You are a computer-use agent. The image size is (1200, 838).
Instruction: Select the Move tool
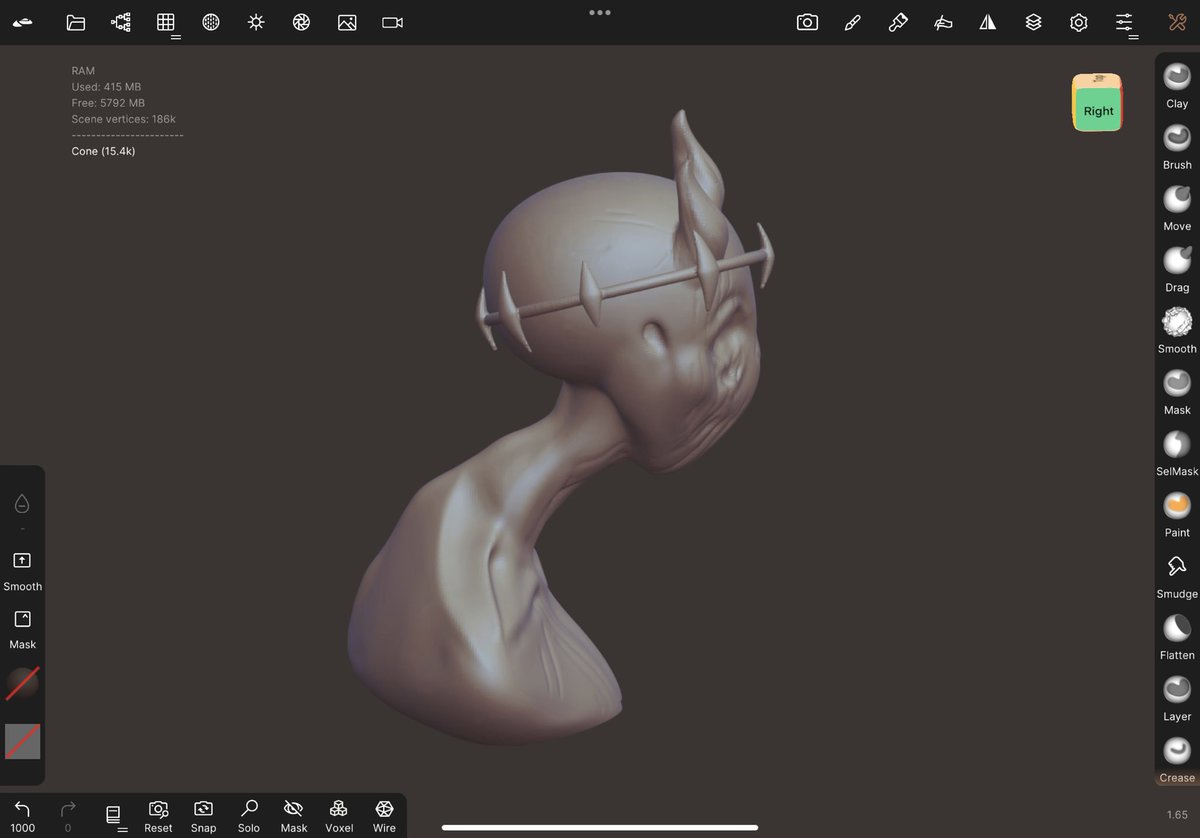click(1177, 206)
